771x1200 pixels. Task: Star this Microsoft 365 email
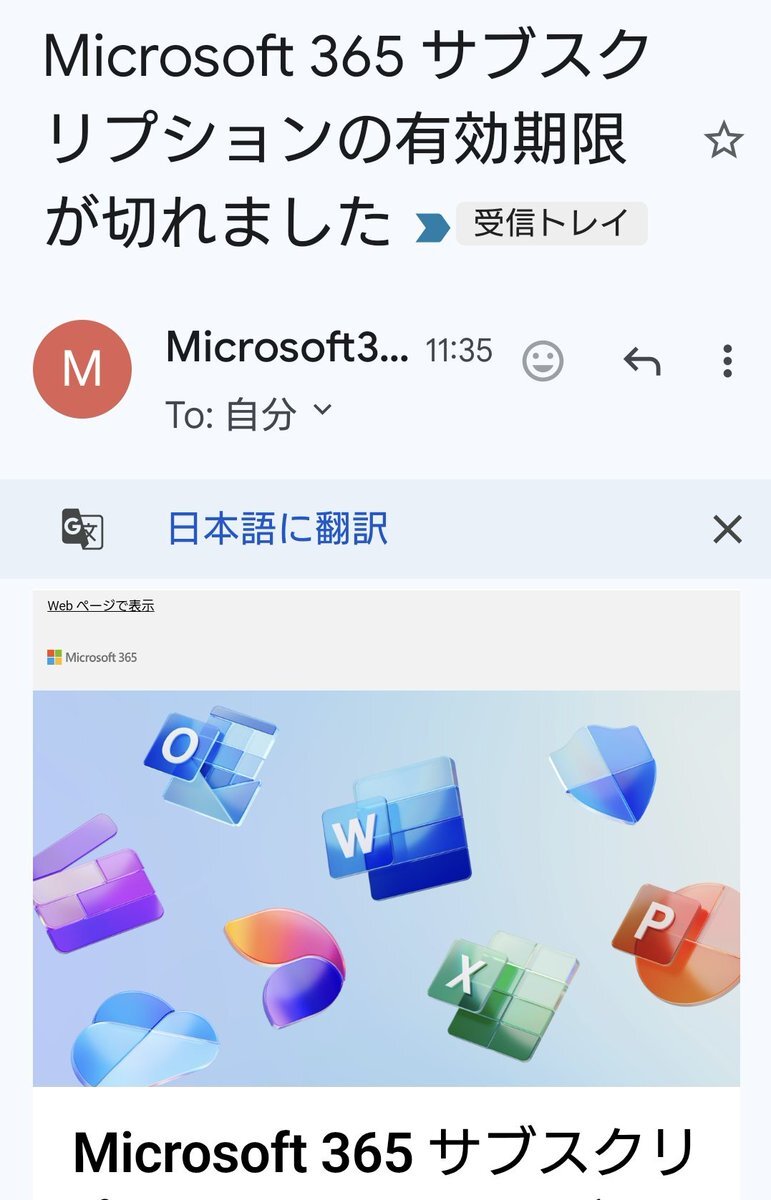723,141
